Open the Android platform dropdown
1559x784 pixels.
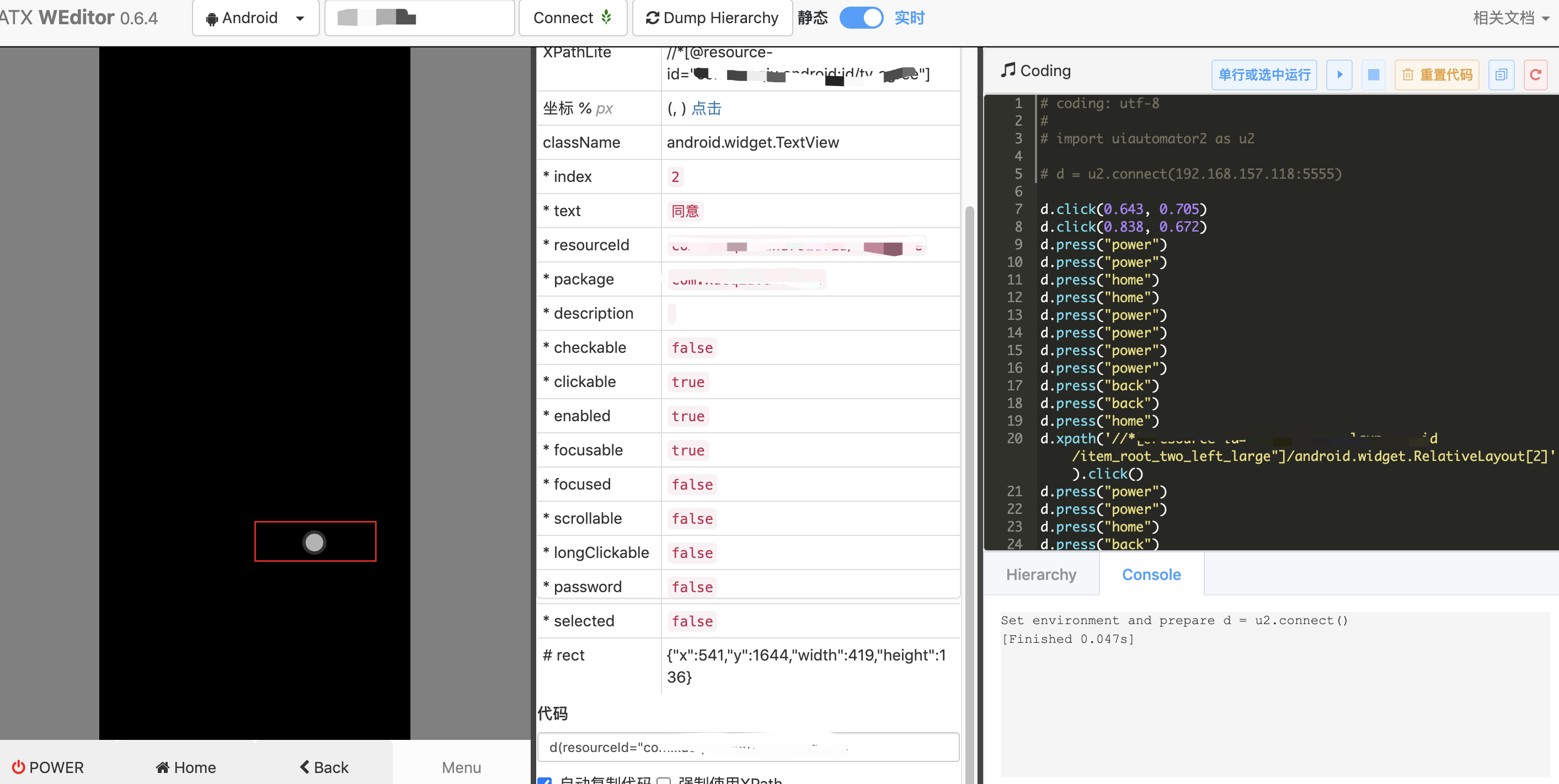click(255, 18)
